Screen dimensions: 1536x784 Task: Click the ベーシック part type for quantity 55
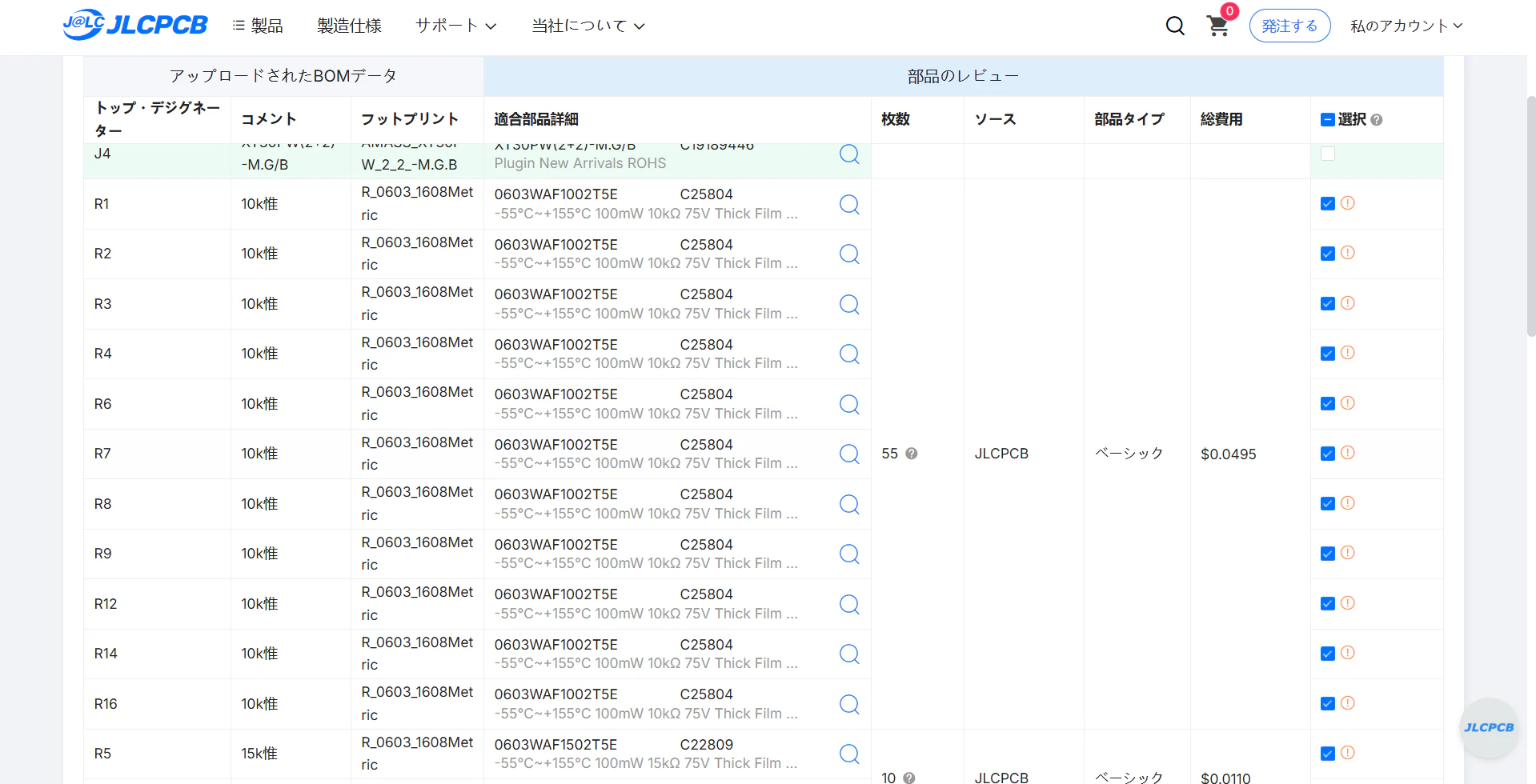click(1129, 454)
